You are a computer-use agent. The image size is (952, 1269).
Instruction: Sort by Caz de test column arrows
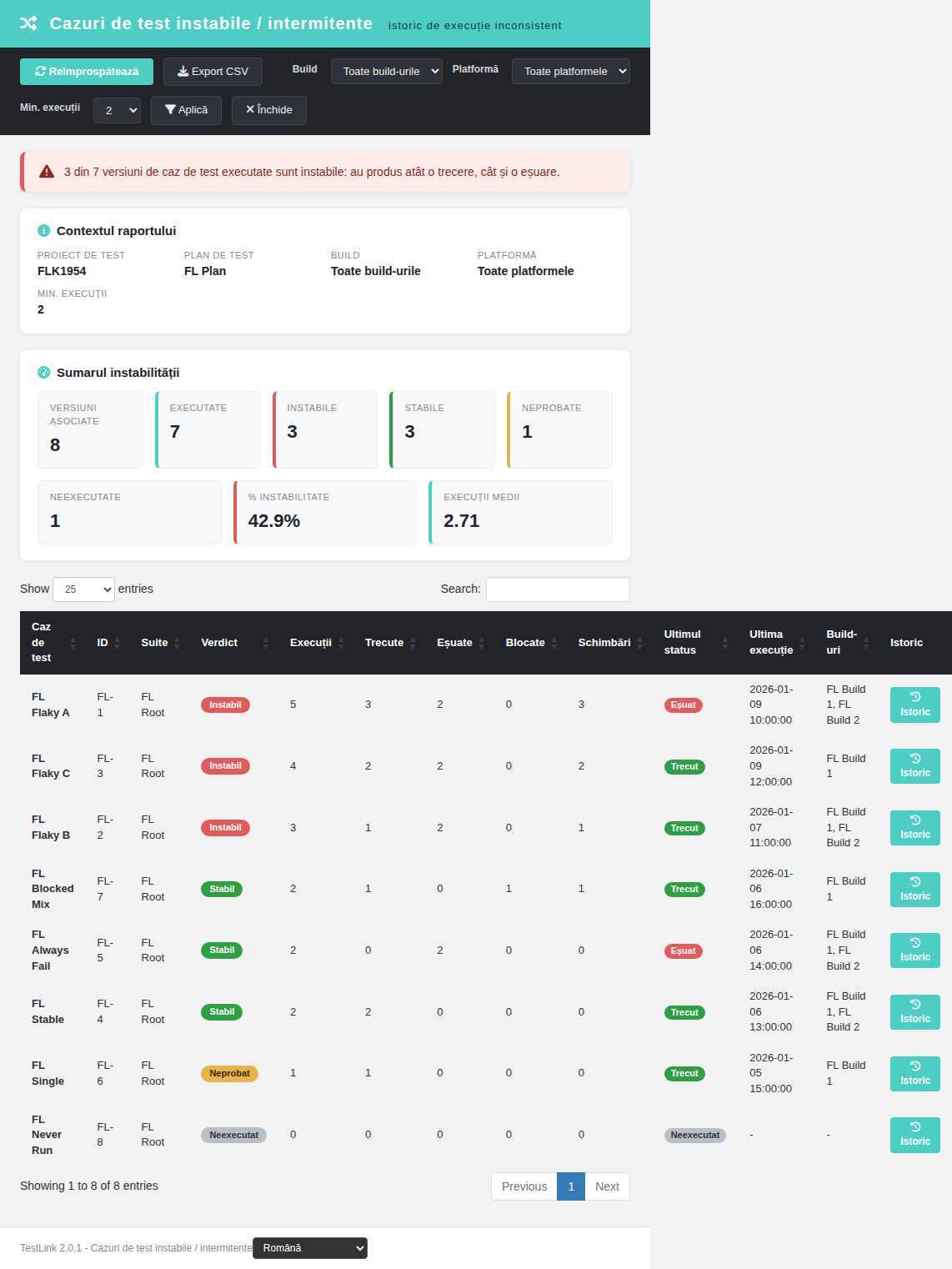coord(73,643)
